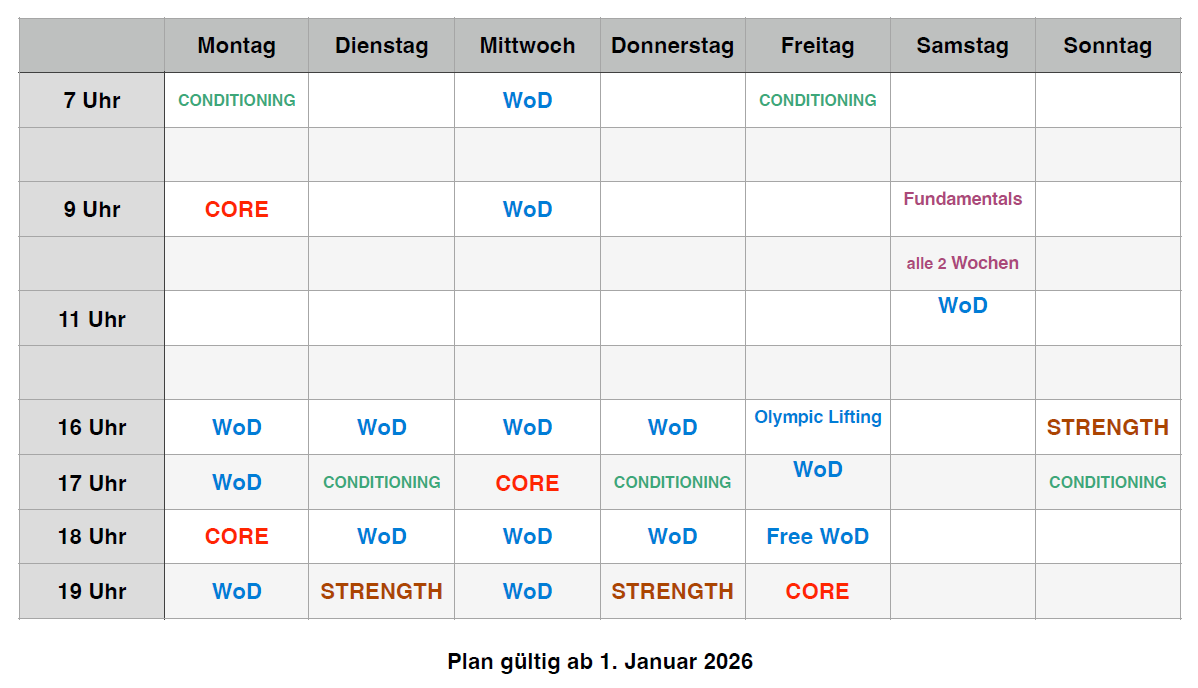Click Monday's 7 Uhr CONDITIONING class
This screenshot has width=1198, height=688.
[x=237, y=100]
